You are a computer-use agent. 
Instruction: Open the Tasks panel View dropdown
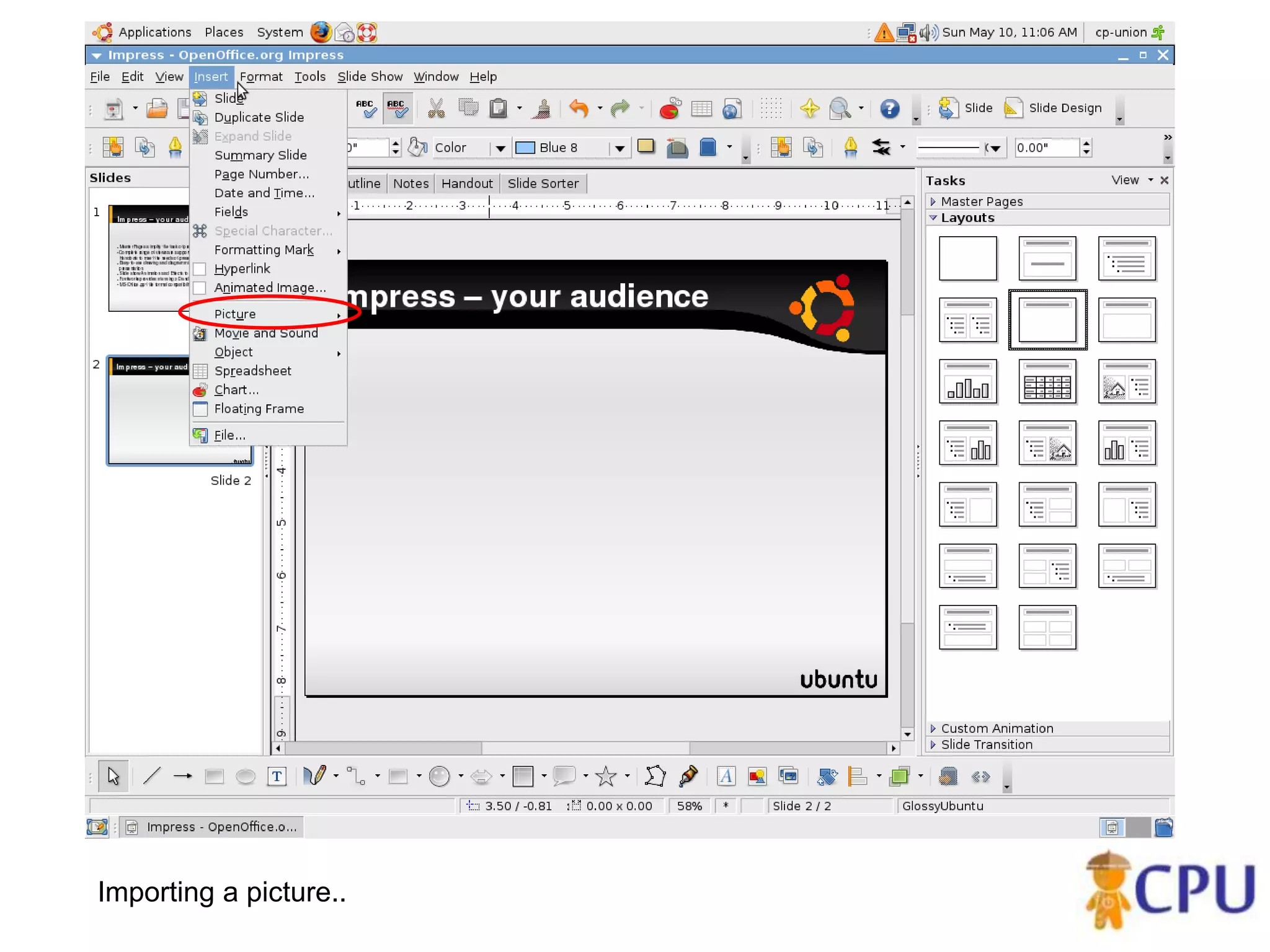pyautogui.click(x=1132, y=180)
